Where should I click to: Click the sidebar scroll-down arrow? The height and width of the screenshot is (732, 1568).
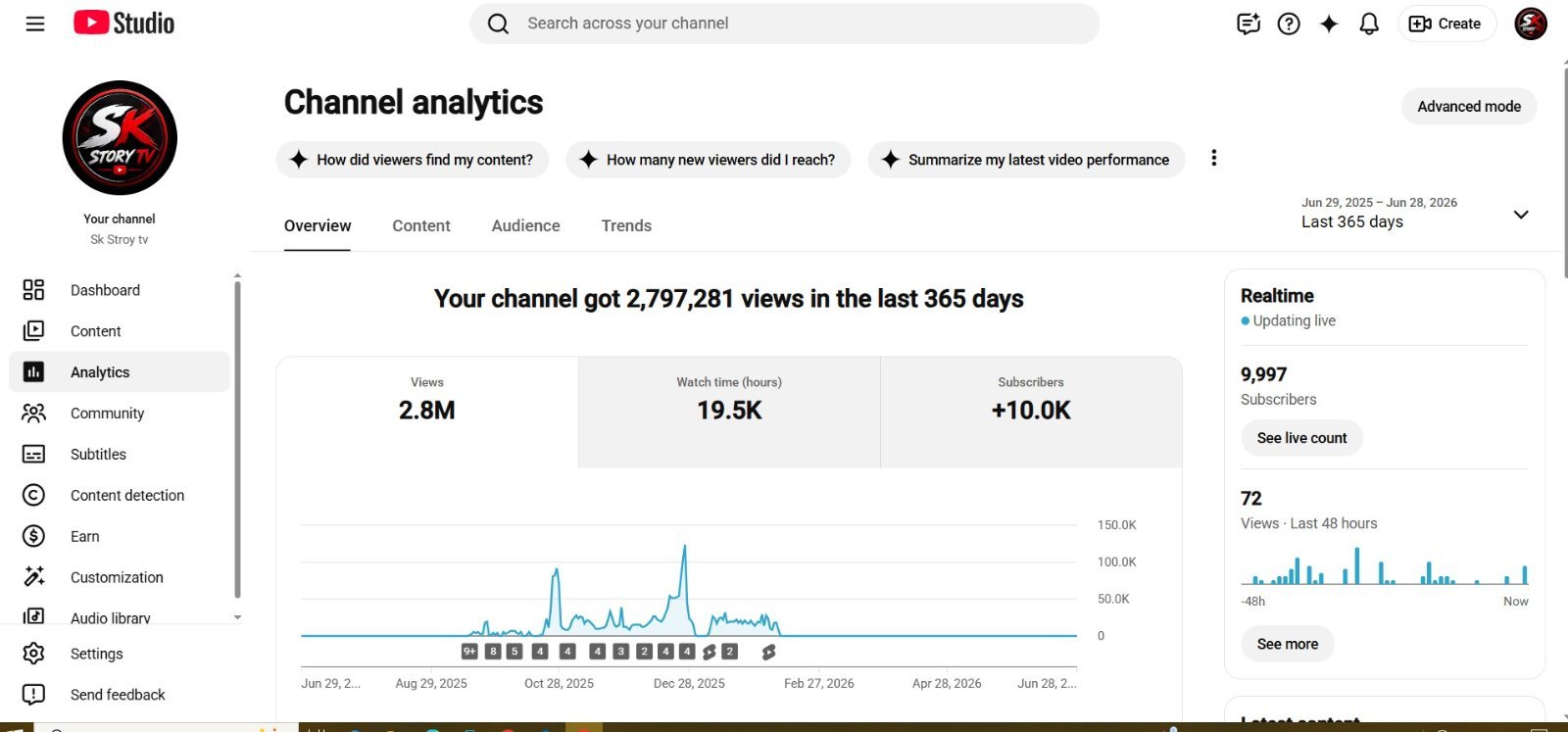coord(237,617)
